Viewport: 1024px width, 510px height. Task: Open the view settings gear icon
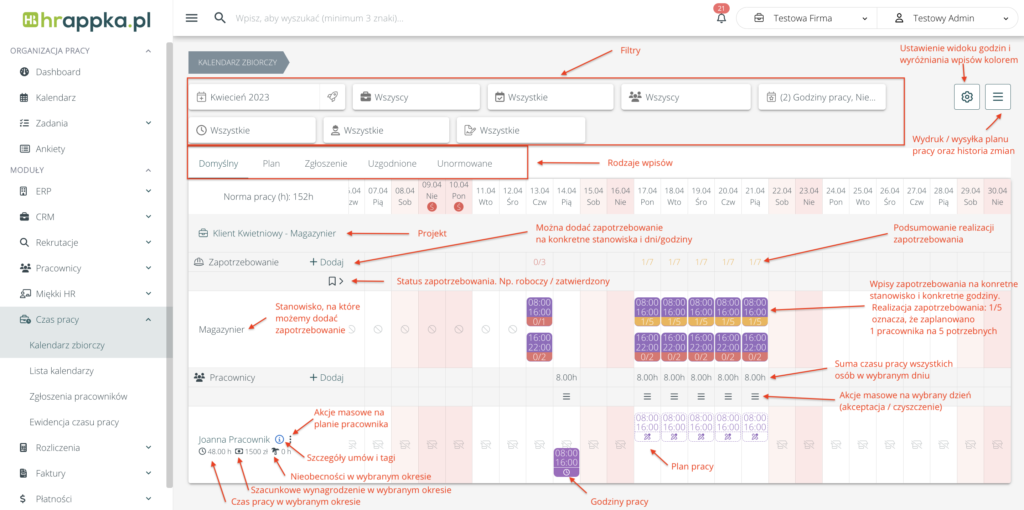(x=966, y=96)
